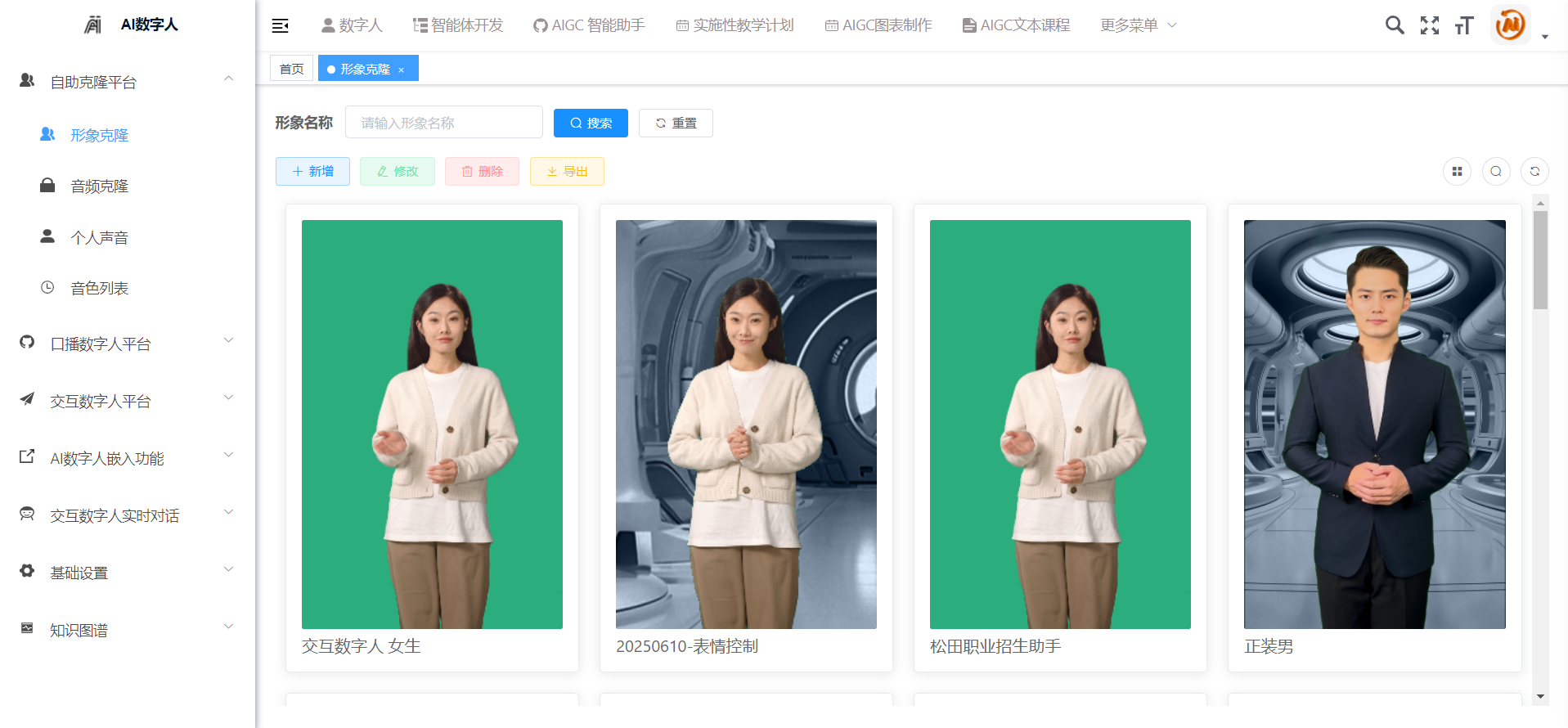1568x728 pixels.
Task: Open the 正装男 avatar thumbnail
Action: (x=1374, y=425)
